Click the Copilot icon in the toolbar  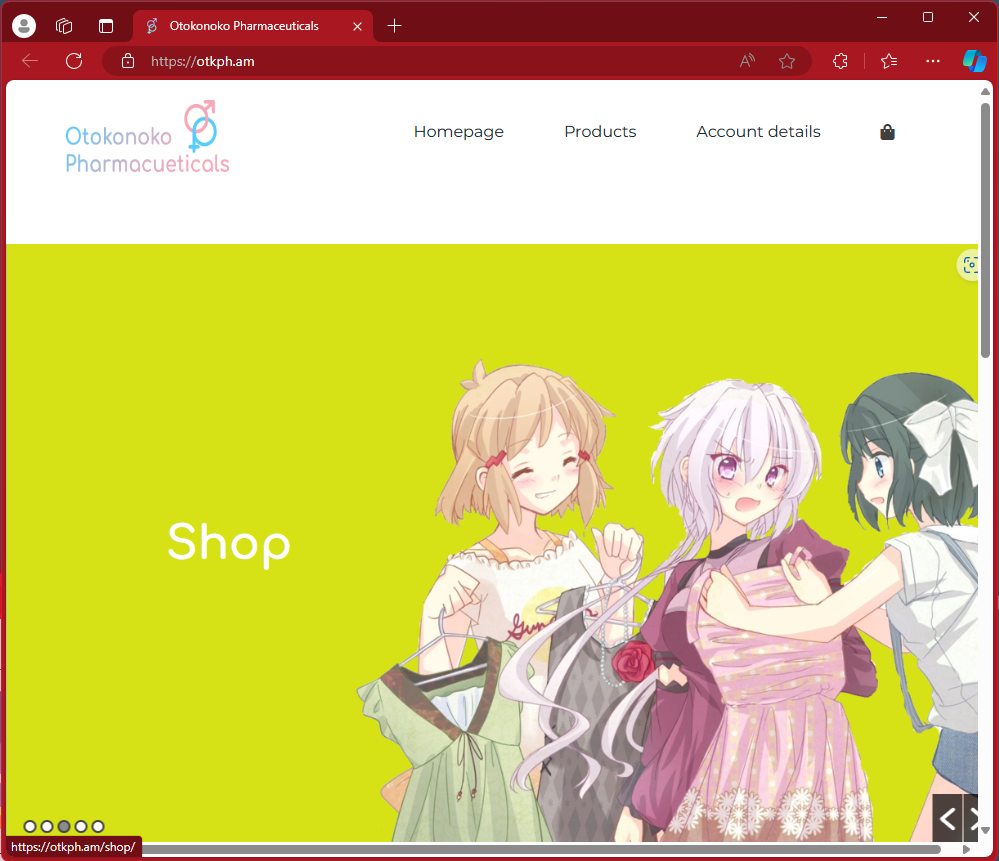tap(974, 61)
